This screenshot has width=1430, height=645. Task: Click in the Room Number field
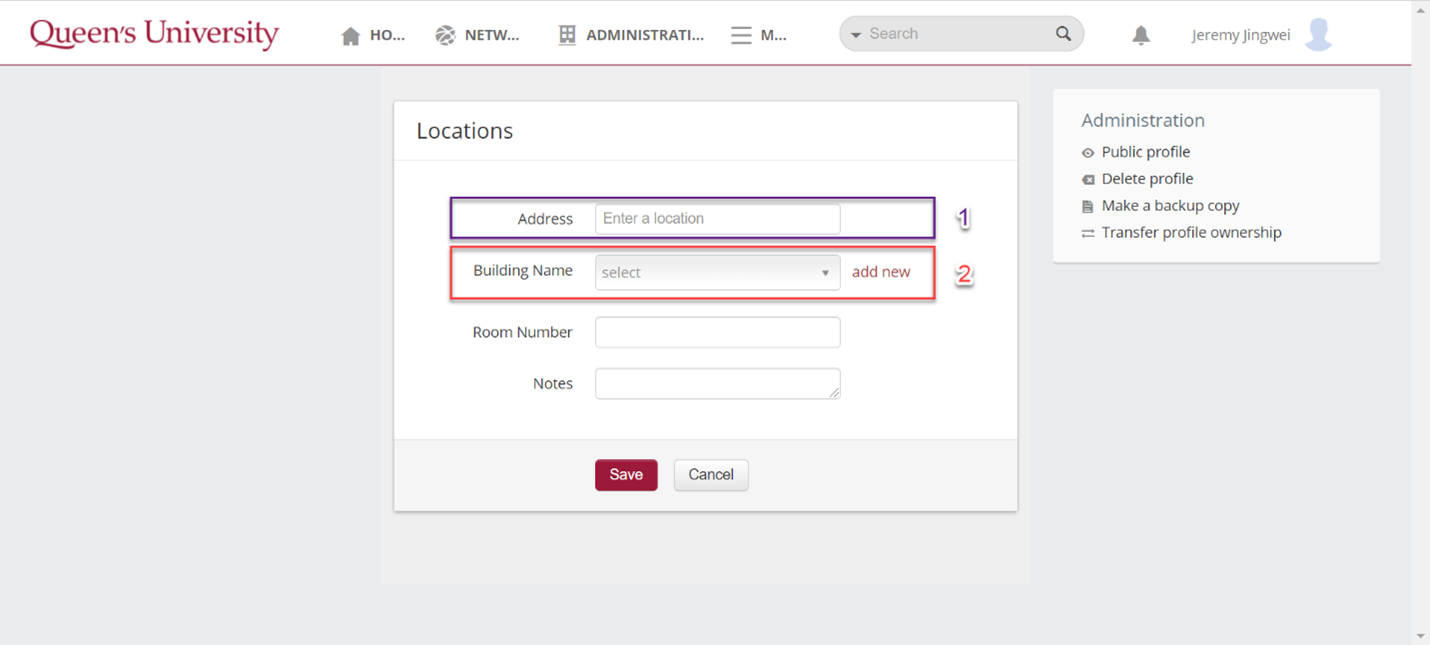pos(717,332)
